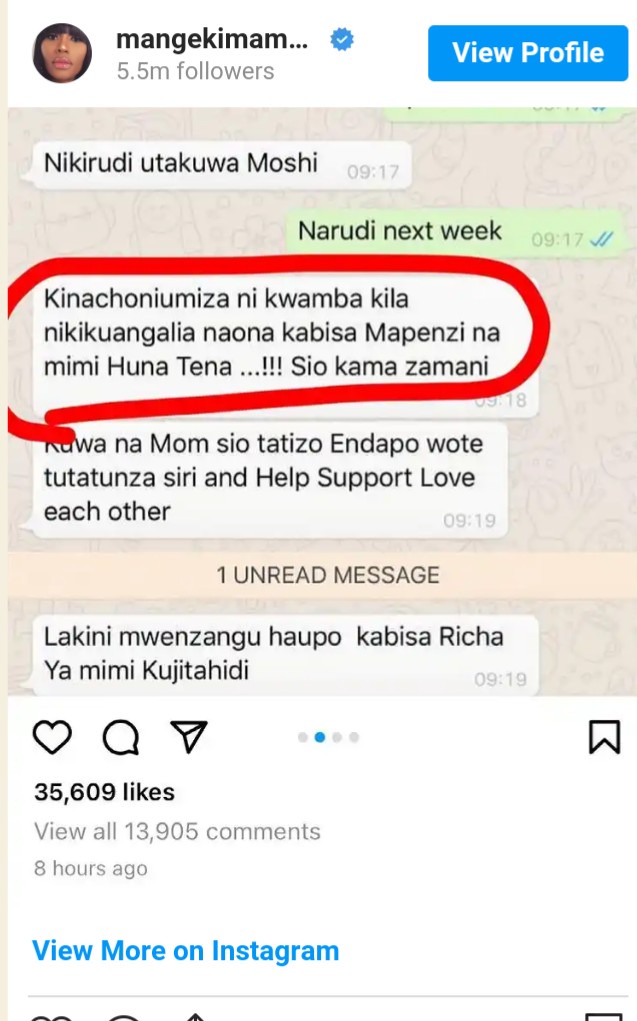This screenshot has height=1021, width=637.
Task: Click the View Profile button
Action: [528, 53]
